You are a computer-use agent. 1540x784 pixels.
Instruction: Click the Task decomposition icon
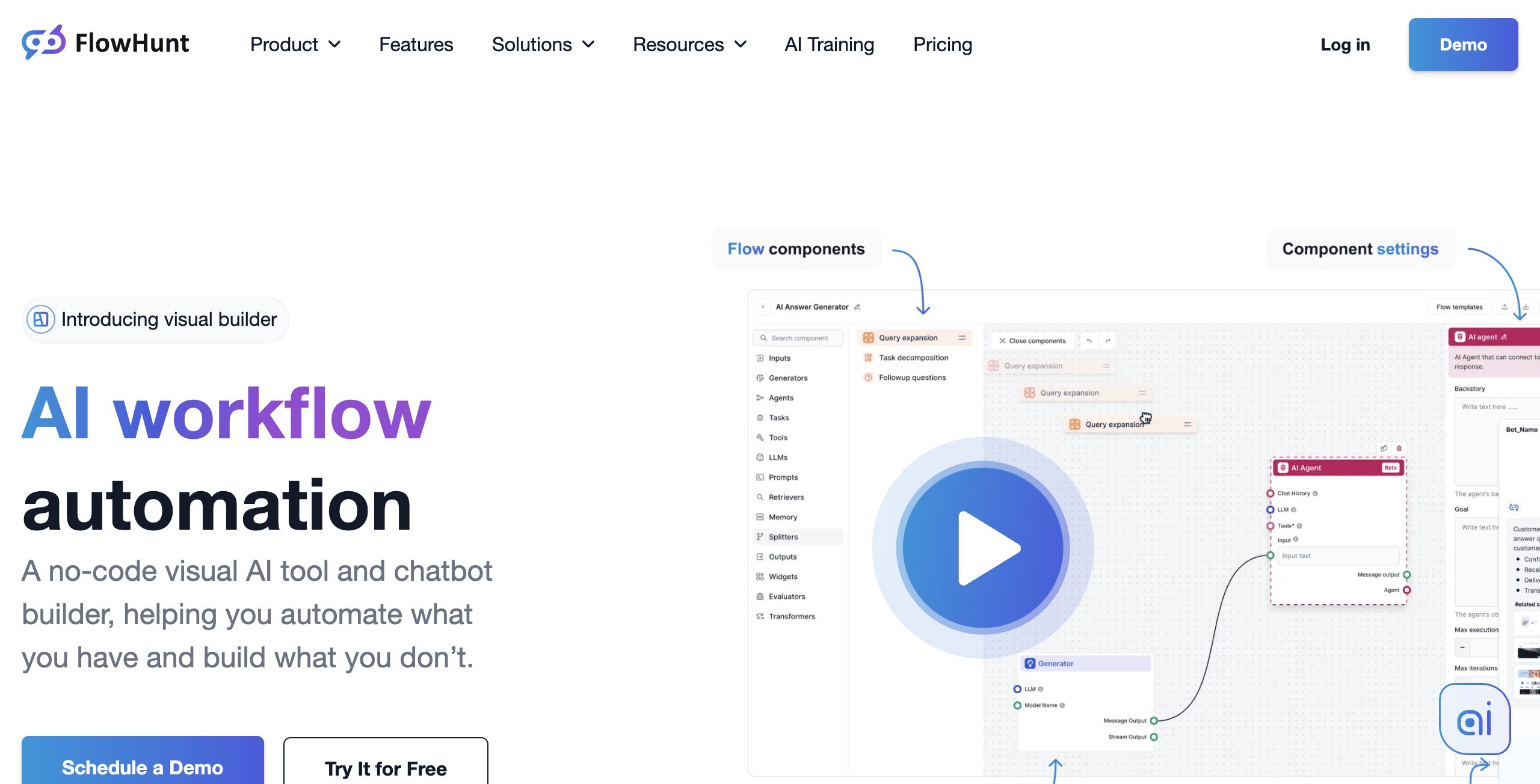pos(868,358)
